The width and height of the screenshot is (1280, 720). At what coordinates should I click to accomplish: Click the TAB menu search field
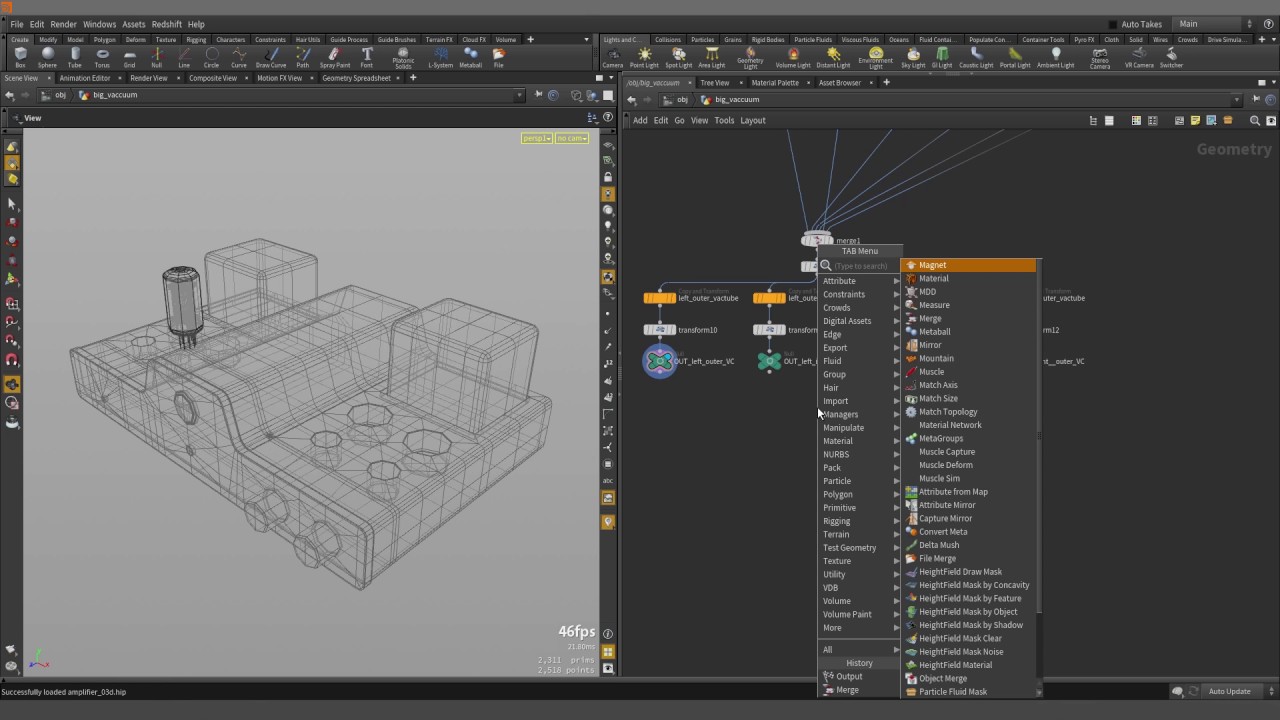click(x=863, y=266)
